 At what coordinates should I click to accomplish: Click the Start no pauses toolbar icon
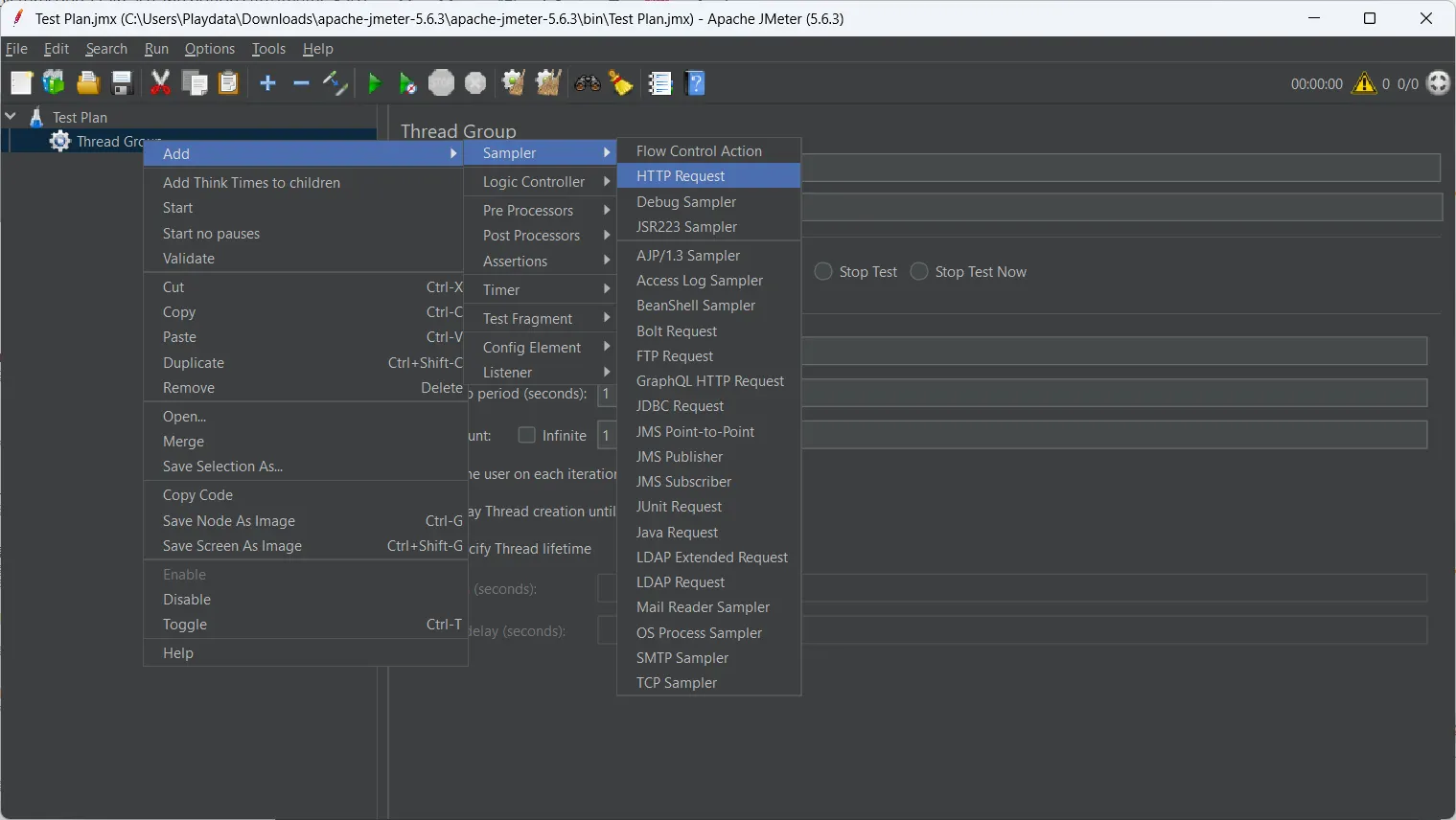click(x=407, y=83)
